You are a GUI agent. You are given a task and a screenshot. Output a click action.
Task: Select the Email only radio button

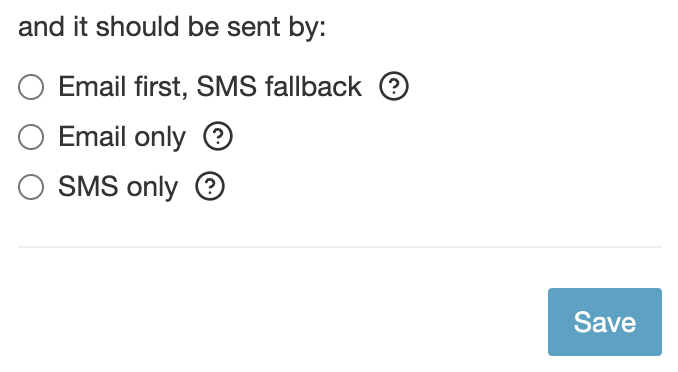point(31,137)
